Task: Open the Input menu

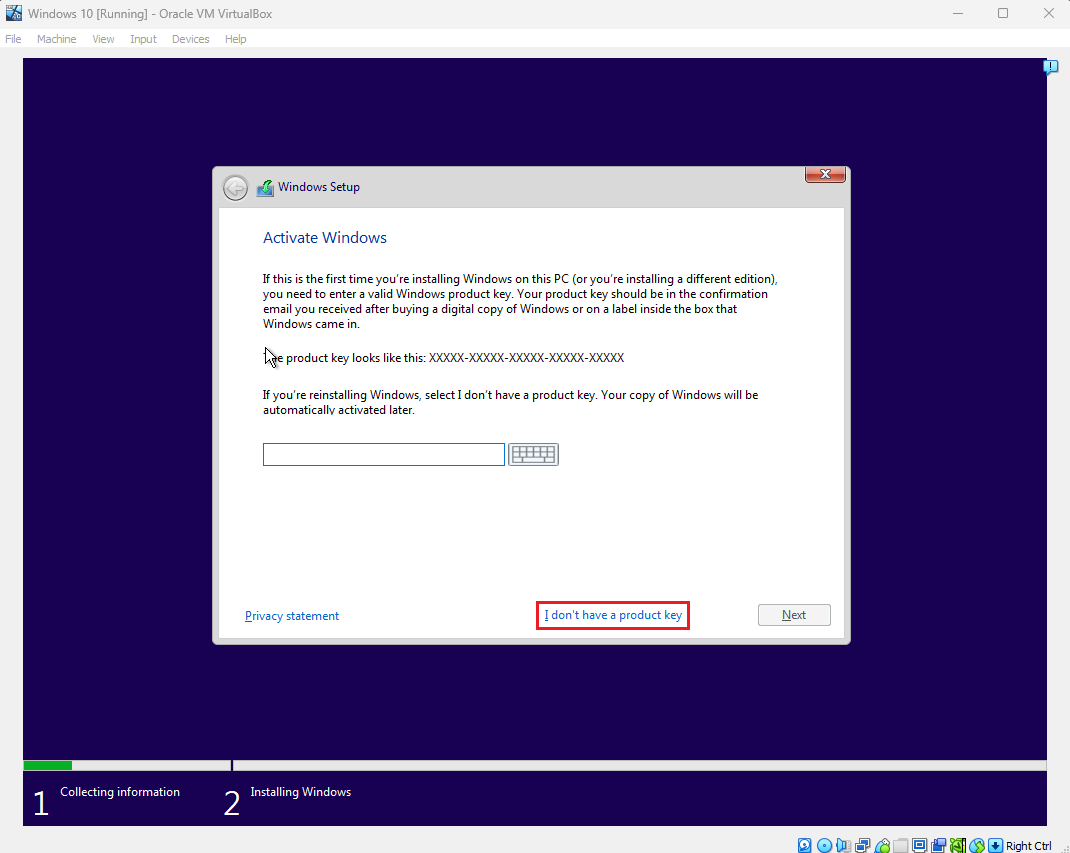Action: coord(143,39)
